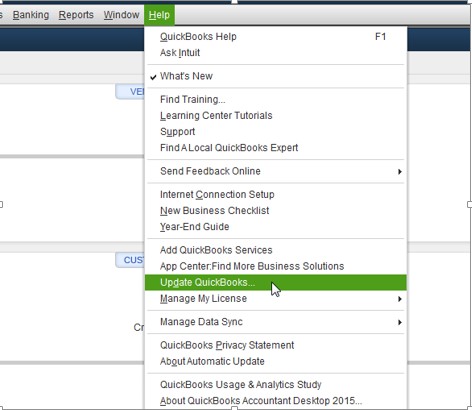
Task: Open Internet Connection Setup
Action: click(x=276, y=194)
